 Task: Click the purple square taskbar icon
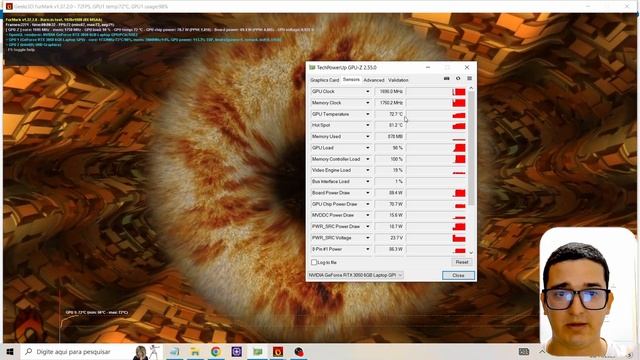pos(236,351)
